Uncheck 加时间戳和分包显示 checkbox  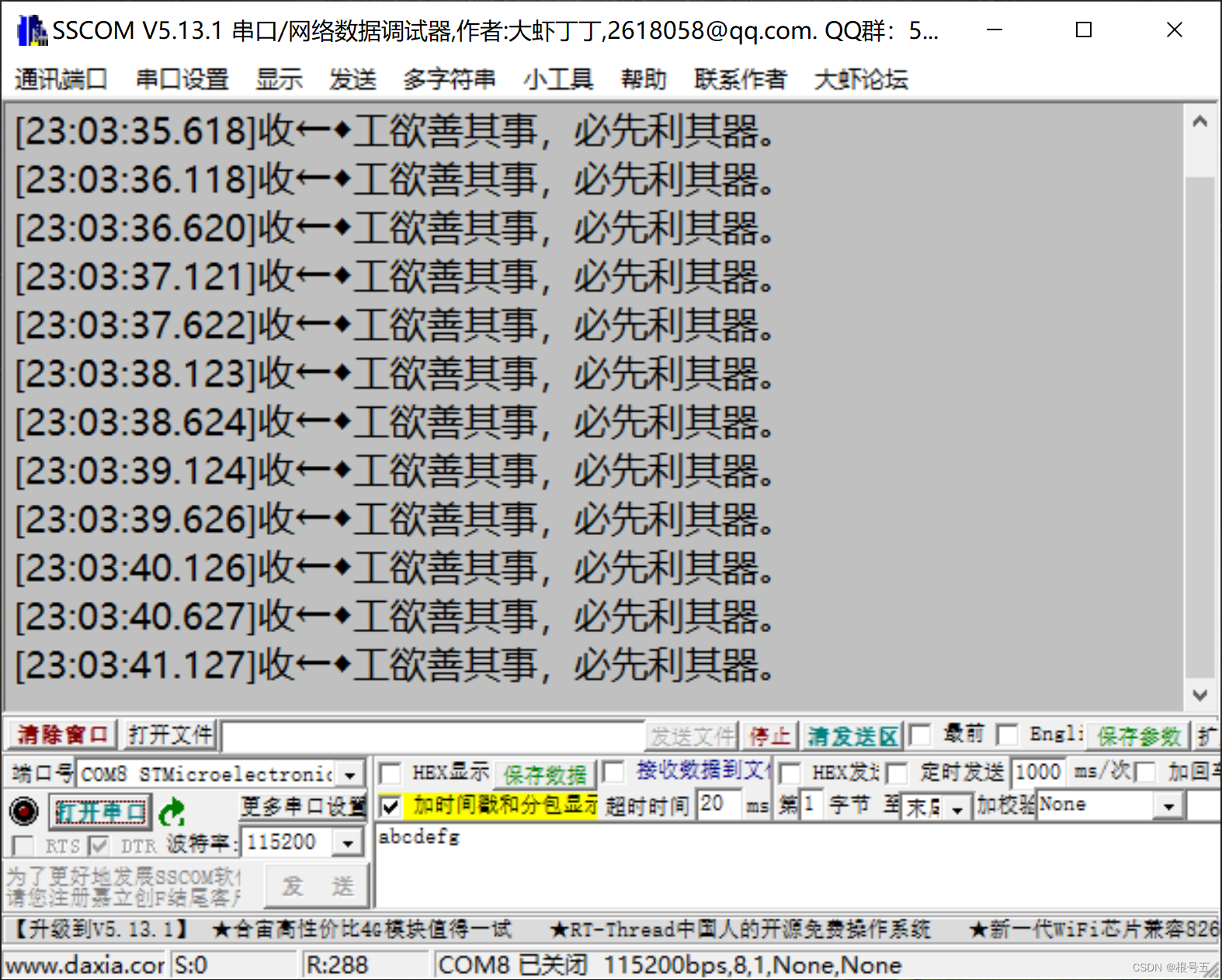tap(391, 807)
